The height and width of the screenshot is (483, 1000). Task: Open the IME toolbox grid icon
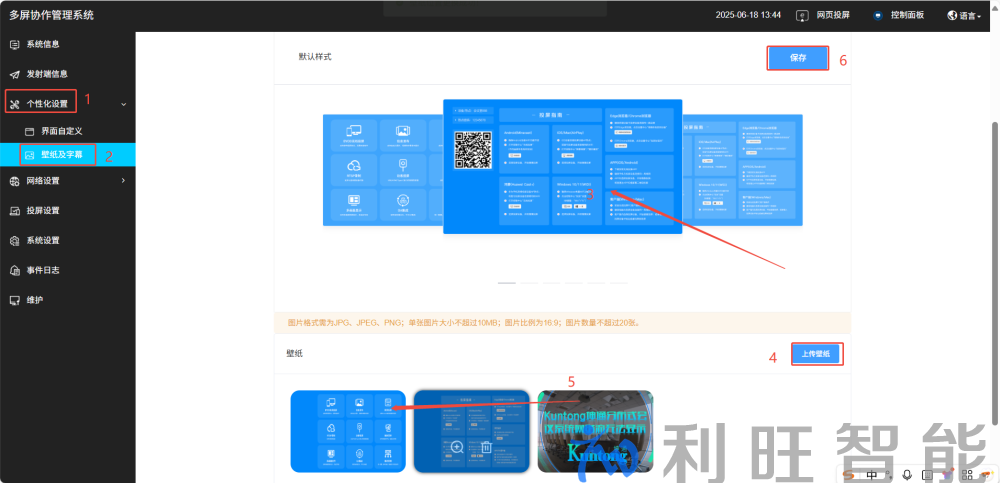point(967,475)
